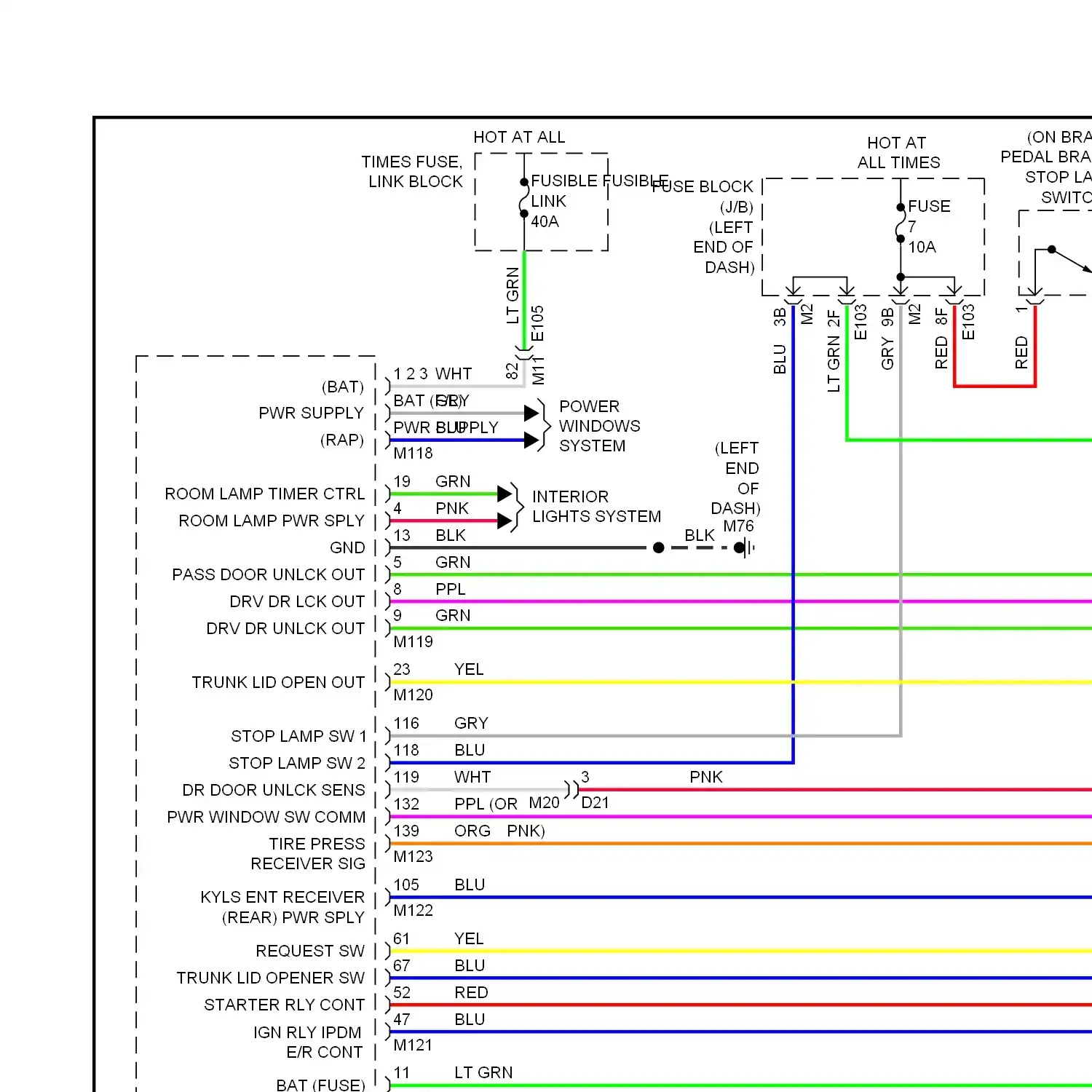Select "TIRE PRESS" signal label
Viewport: 1092px width, 1092px height.
(317, 844)
